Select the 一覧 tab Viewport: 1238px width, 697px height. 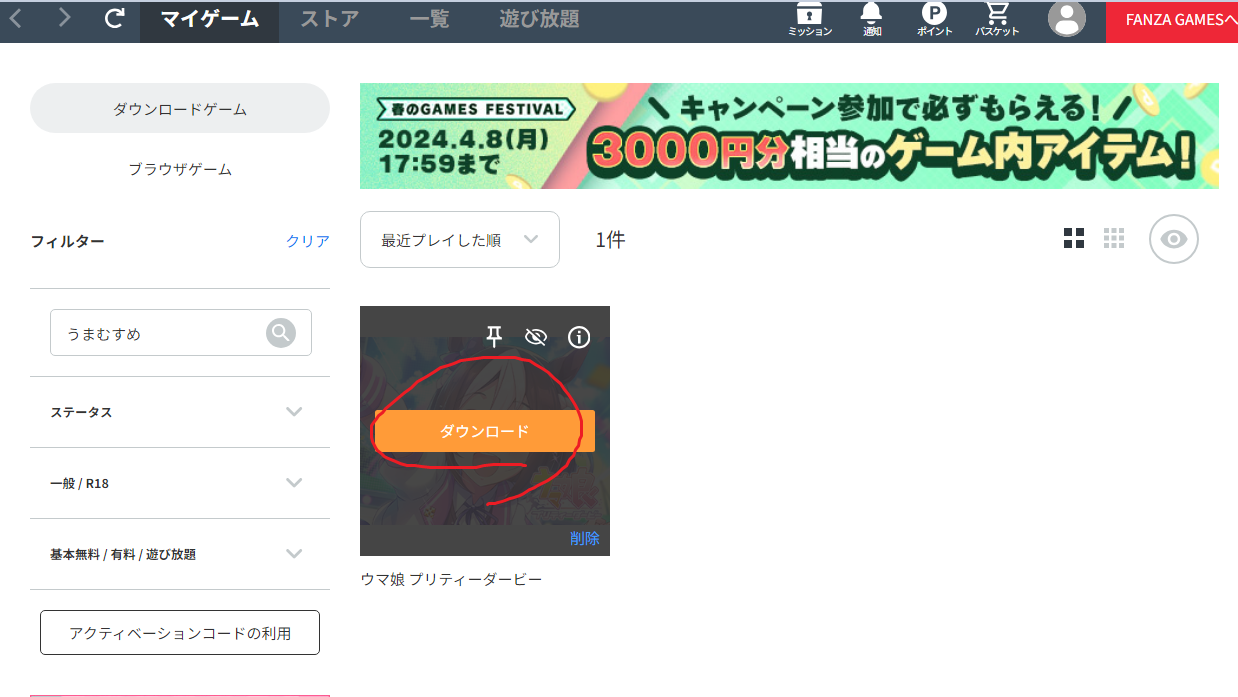point(429,20)
